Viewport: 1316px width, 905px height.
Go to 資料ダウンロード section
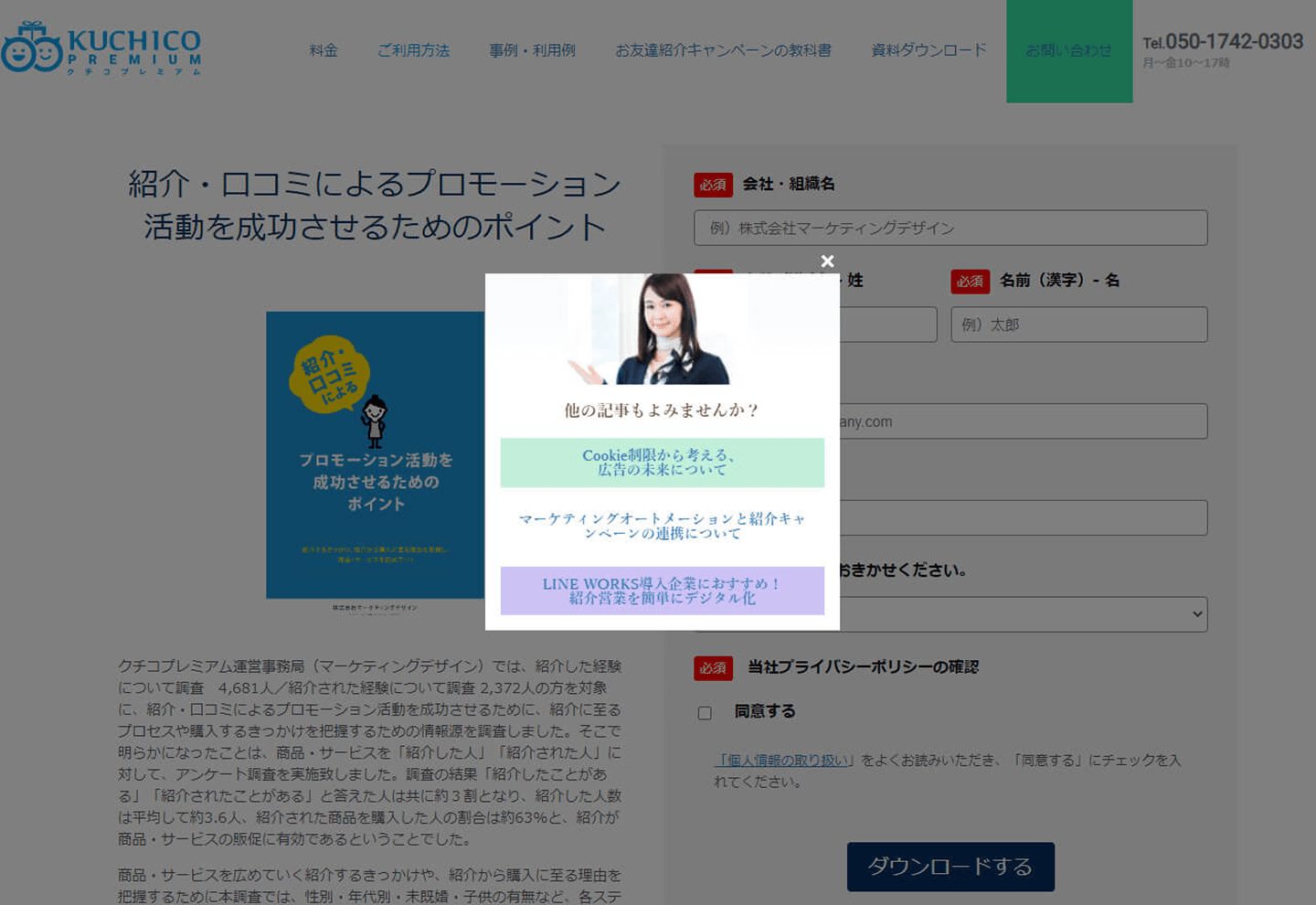pos(929,50)
